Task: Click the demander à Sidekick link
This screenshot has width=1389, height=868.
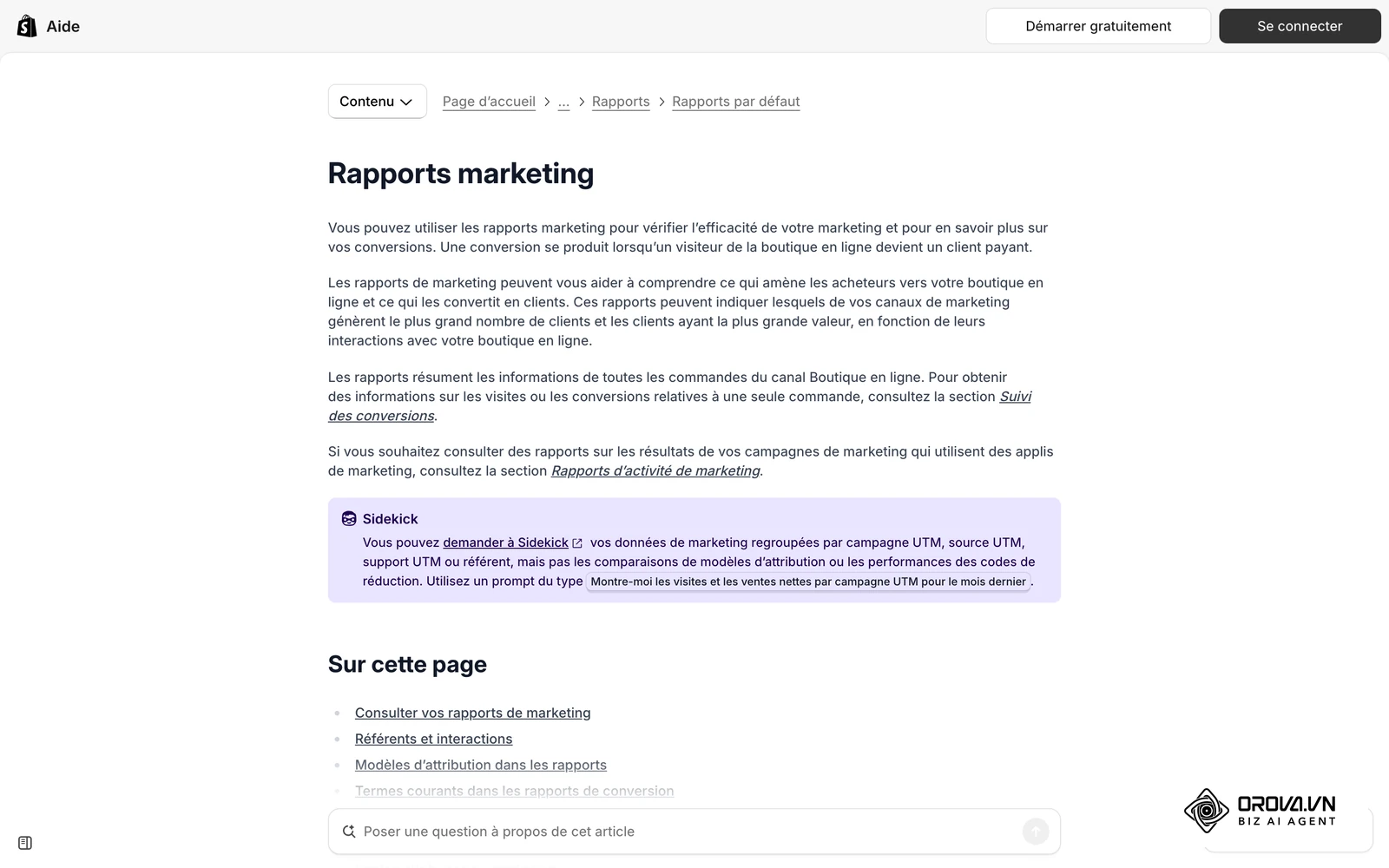Action: tap(505, 542)
